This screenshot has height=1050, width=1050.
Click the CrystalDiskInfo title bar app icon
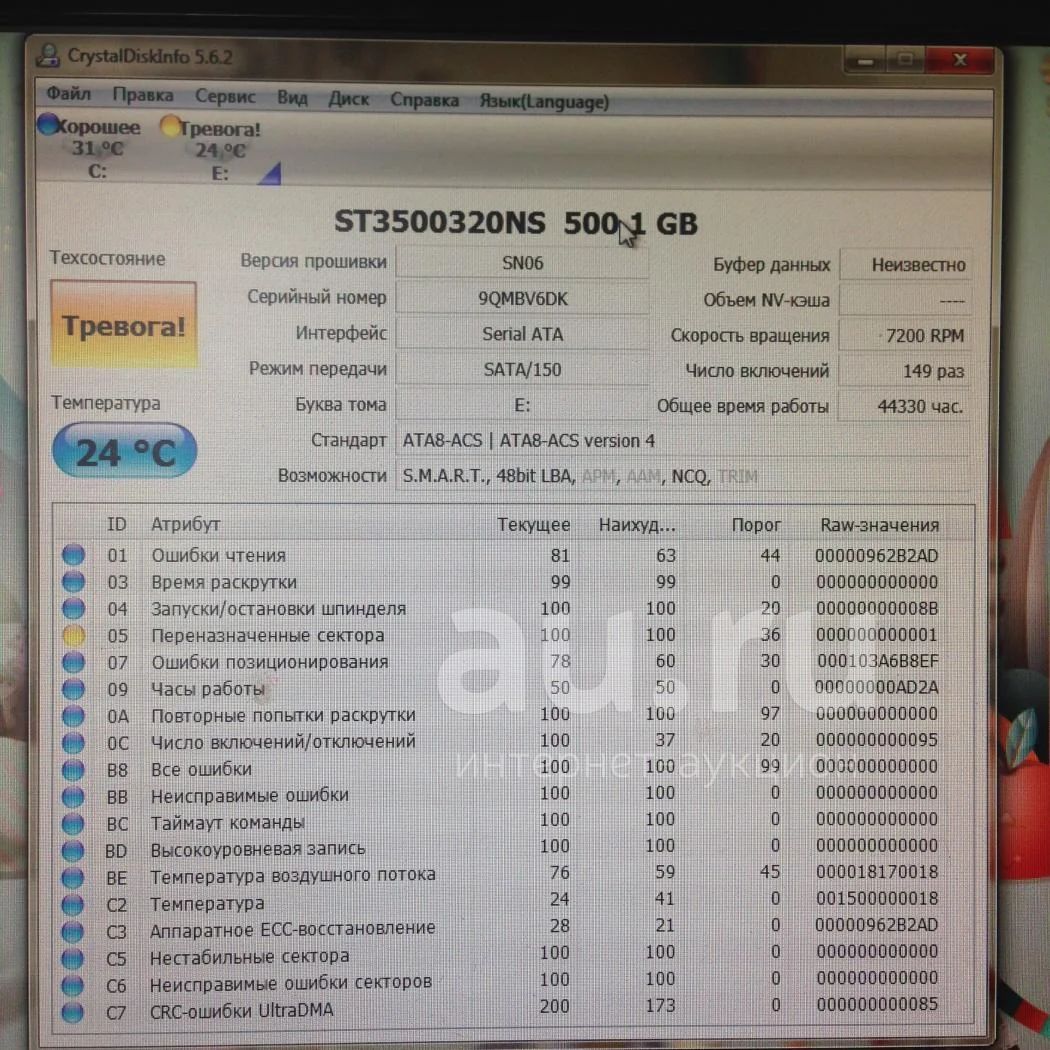pyautogui.click(x=48, y=56)
